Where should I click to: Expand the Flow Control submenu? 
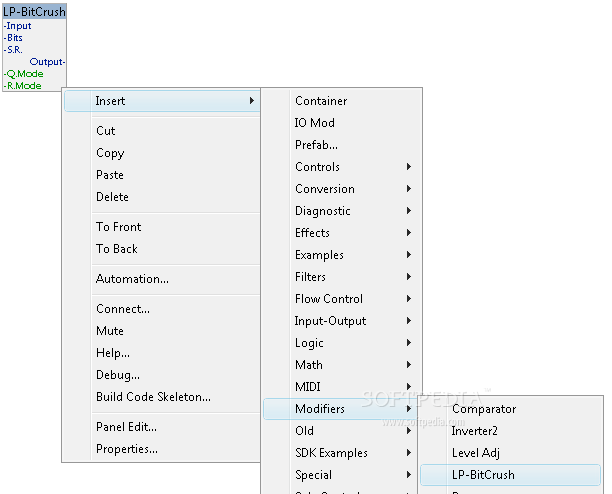342,299
